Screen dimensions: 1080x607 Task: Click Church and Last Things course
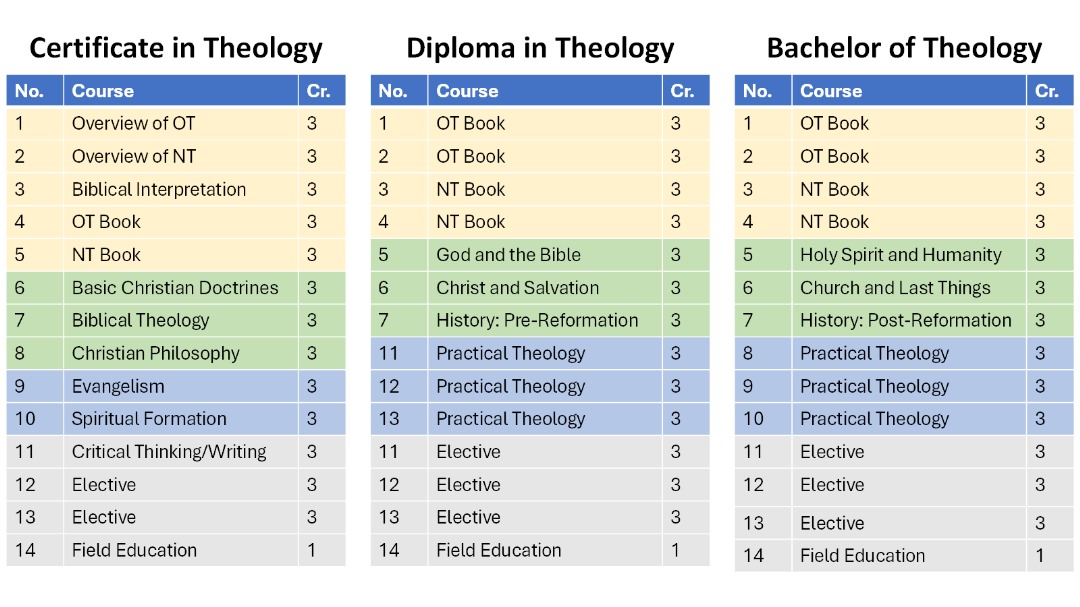(x=895, y=288)
